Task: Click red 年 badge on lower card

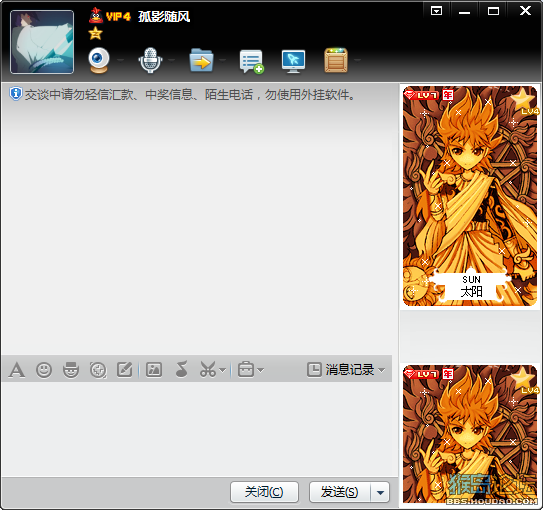Action: (448, 374)
